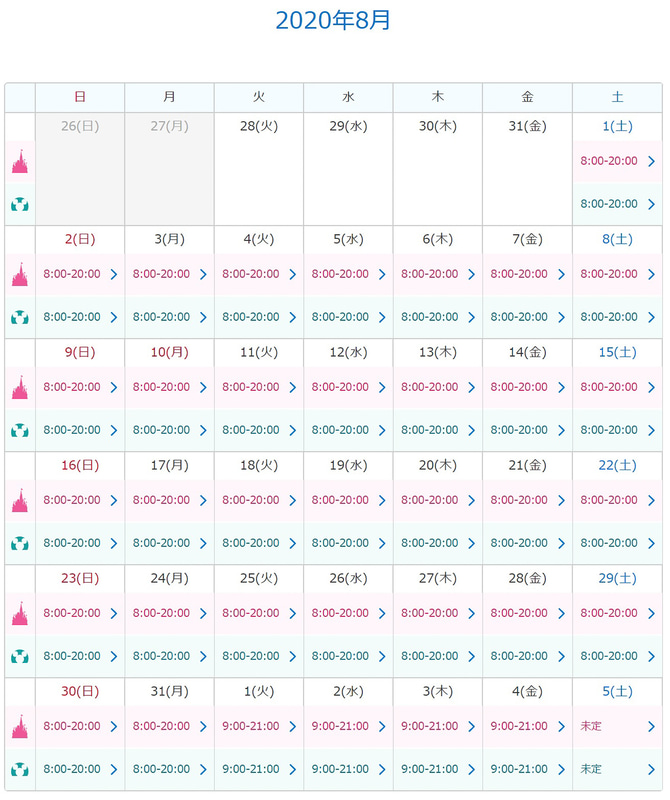The image size is (670, 800).
Task: Click the castle icon in the August 9–15 row
Action: coord(20,387)
